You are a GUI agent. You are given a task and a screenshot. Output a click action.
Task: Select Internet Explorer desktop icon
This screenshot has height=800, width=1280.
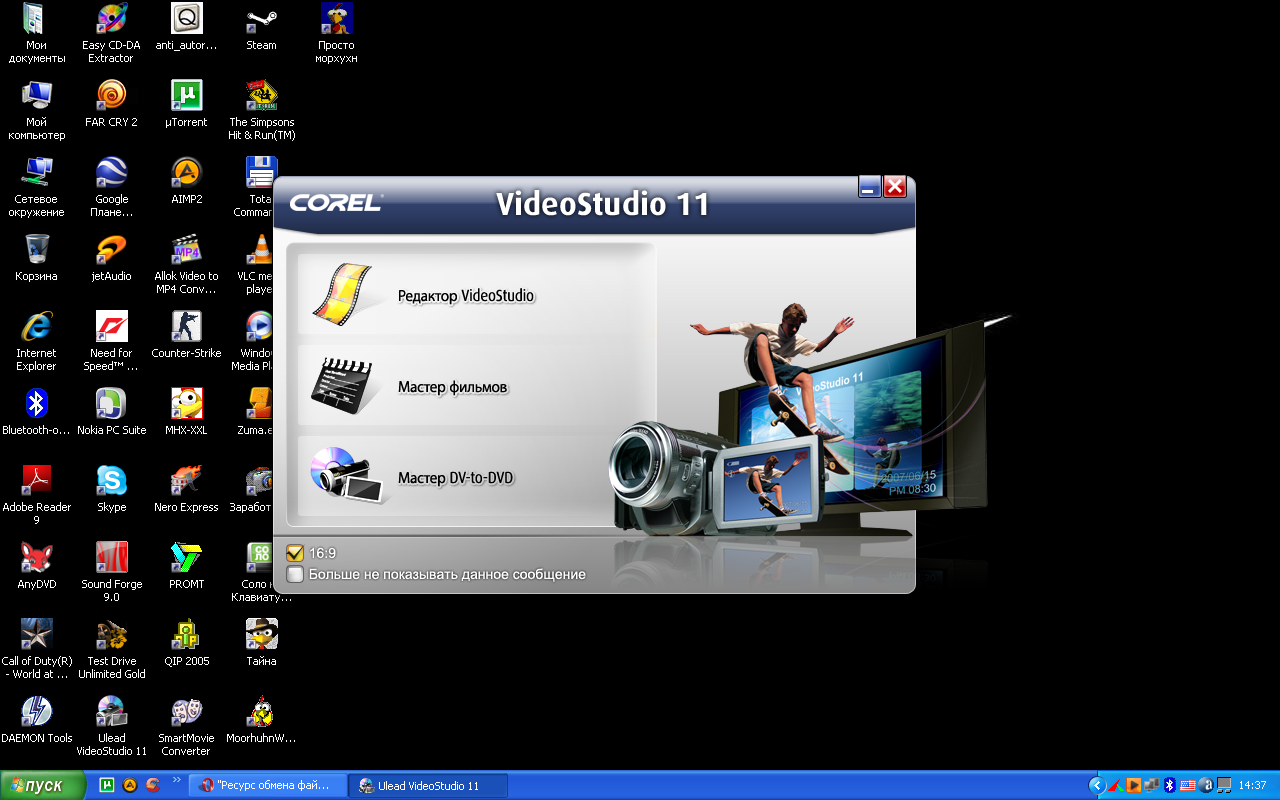[36, 342]
